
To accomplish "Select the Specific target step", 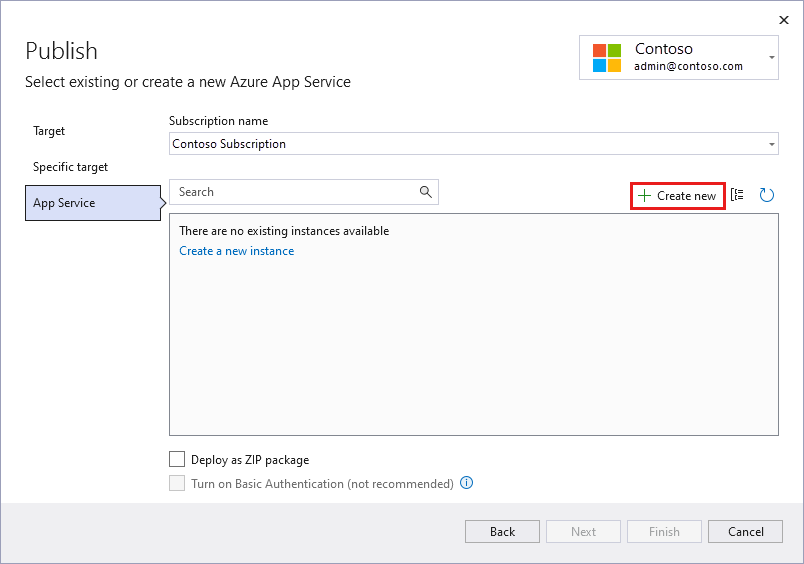I will (x=70, y=167).
